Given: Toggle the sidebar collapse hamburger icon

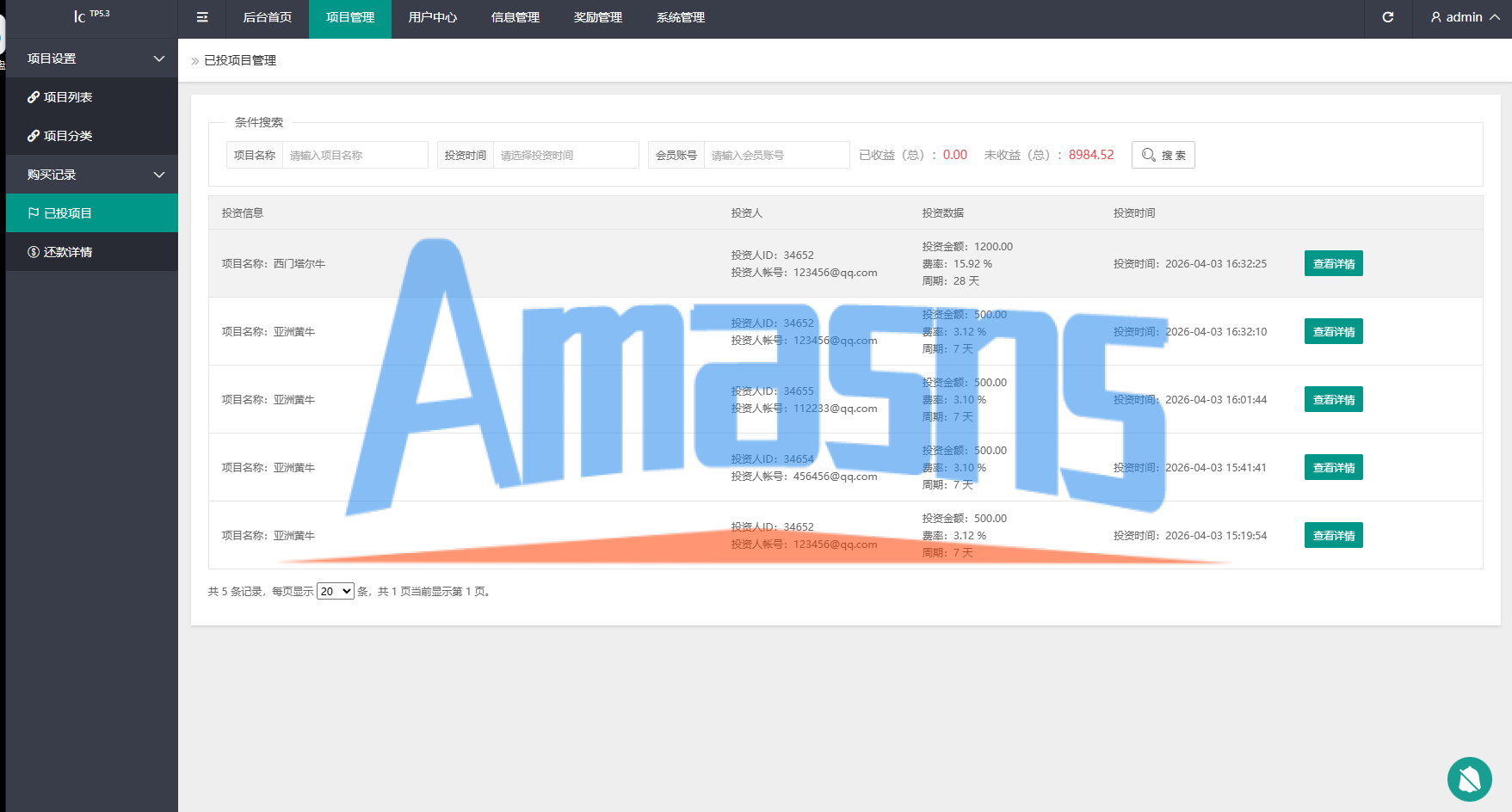Looking at the screenshot, I should 202,17.
